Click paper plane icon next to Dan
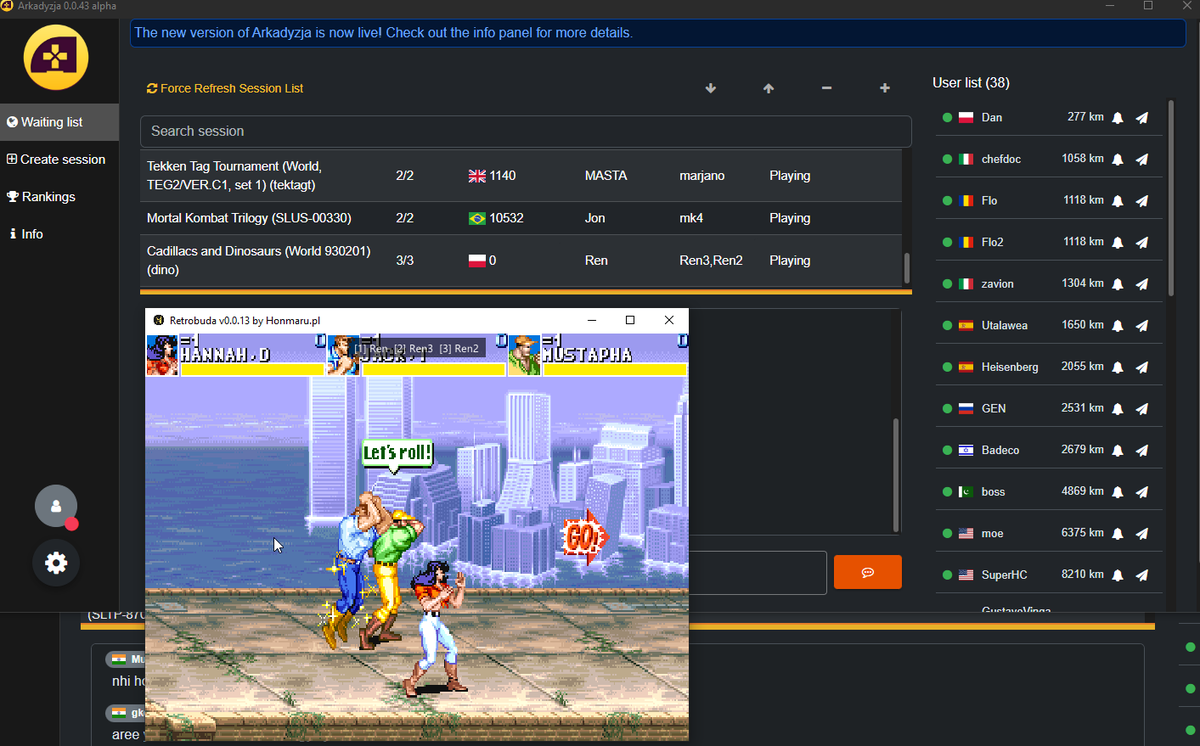This screenshot has width=1200, height=746. [1142, 118]
